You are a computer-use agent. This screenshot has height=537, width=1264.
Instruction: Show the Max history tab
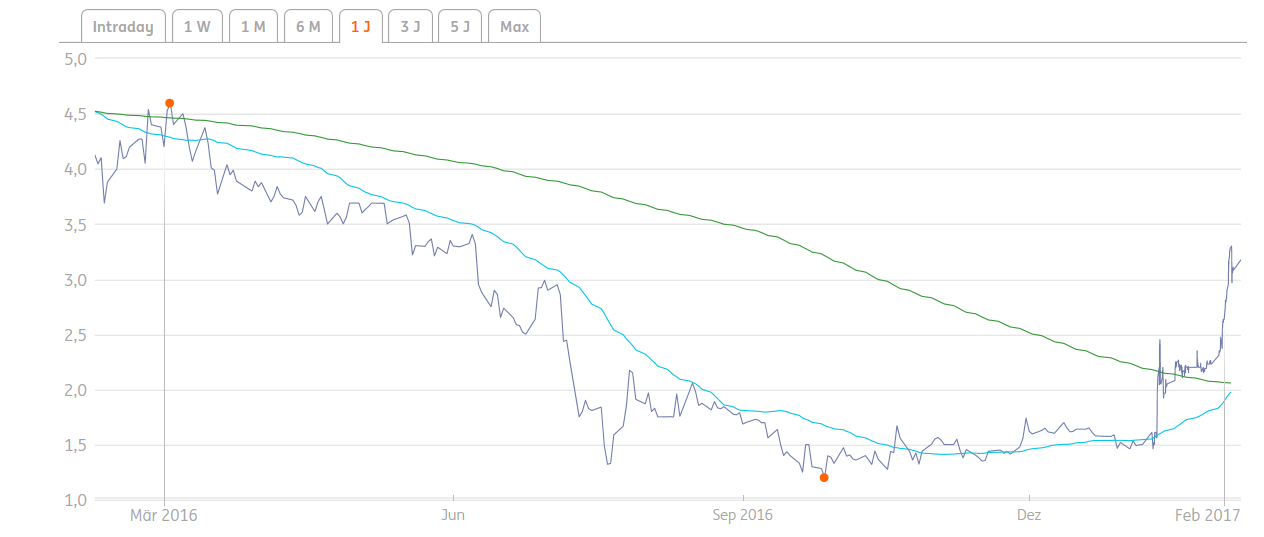tap(514, 27)
